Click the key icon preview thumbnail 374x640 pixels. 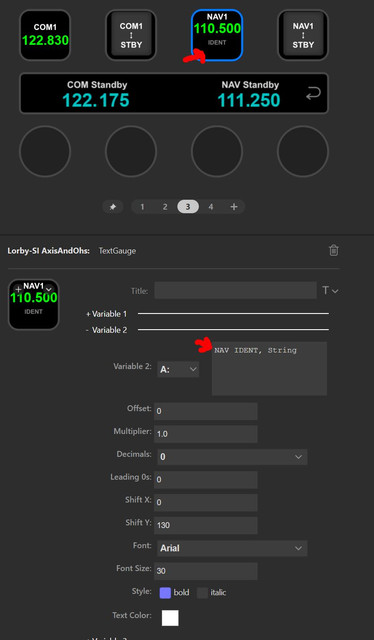34,304
